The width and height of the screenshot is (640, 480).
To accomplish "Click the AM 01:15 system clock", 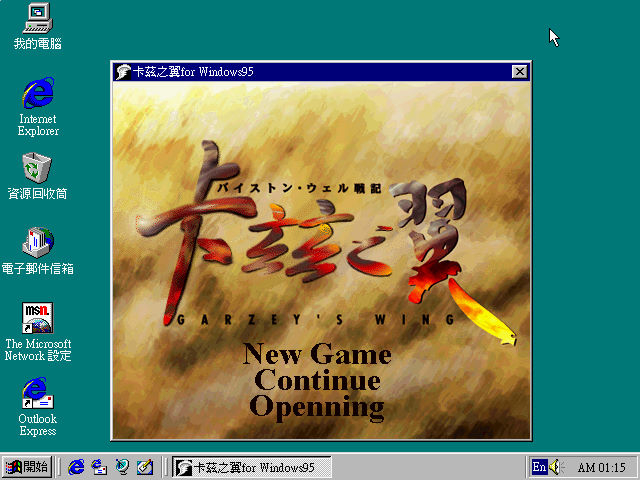I will [x=602, y=467].
